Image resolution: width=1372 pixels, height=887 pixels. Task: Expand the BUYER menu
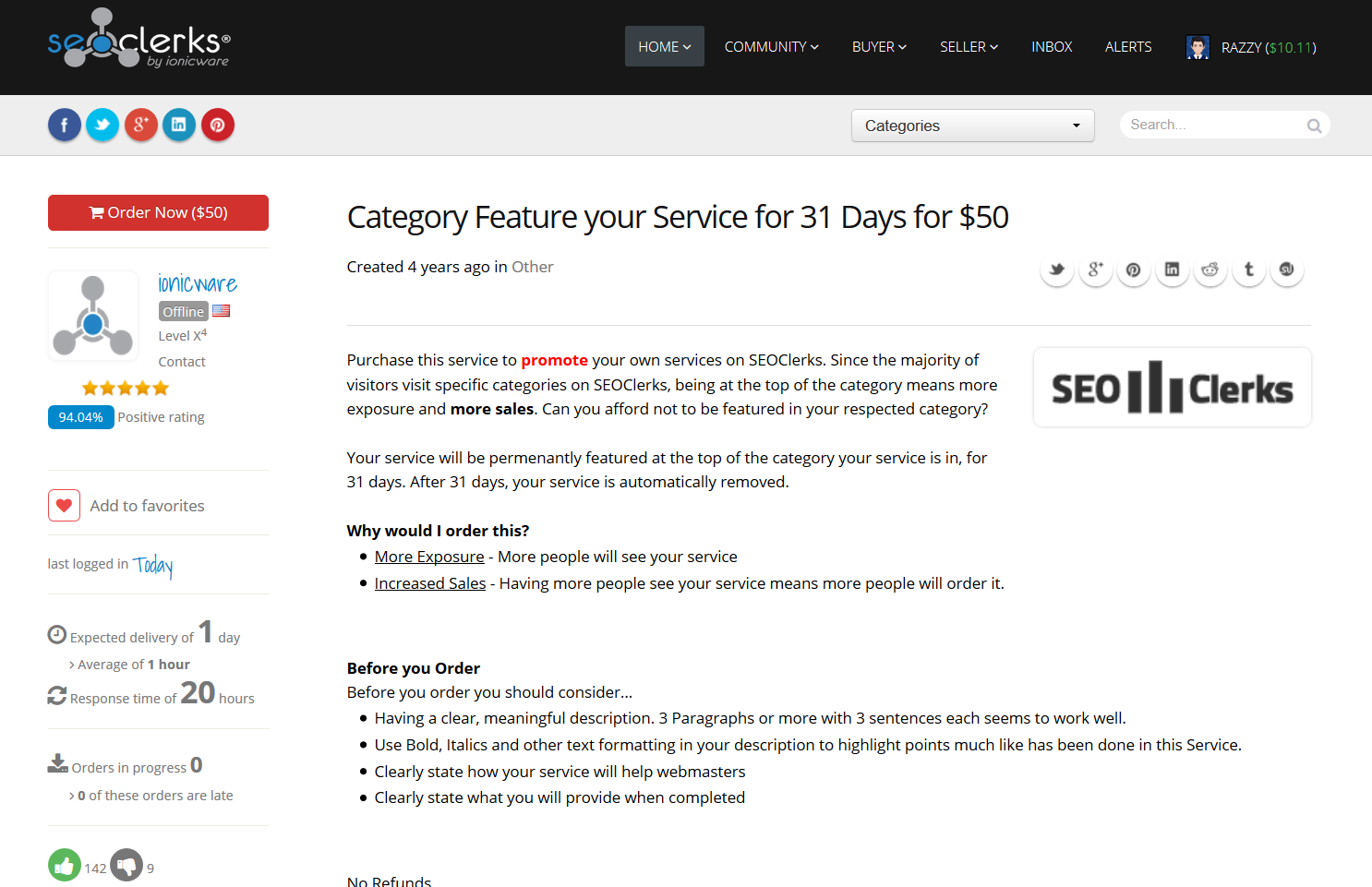click(x=879, y=46)
